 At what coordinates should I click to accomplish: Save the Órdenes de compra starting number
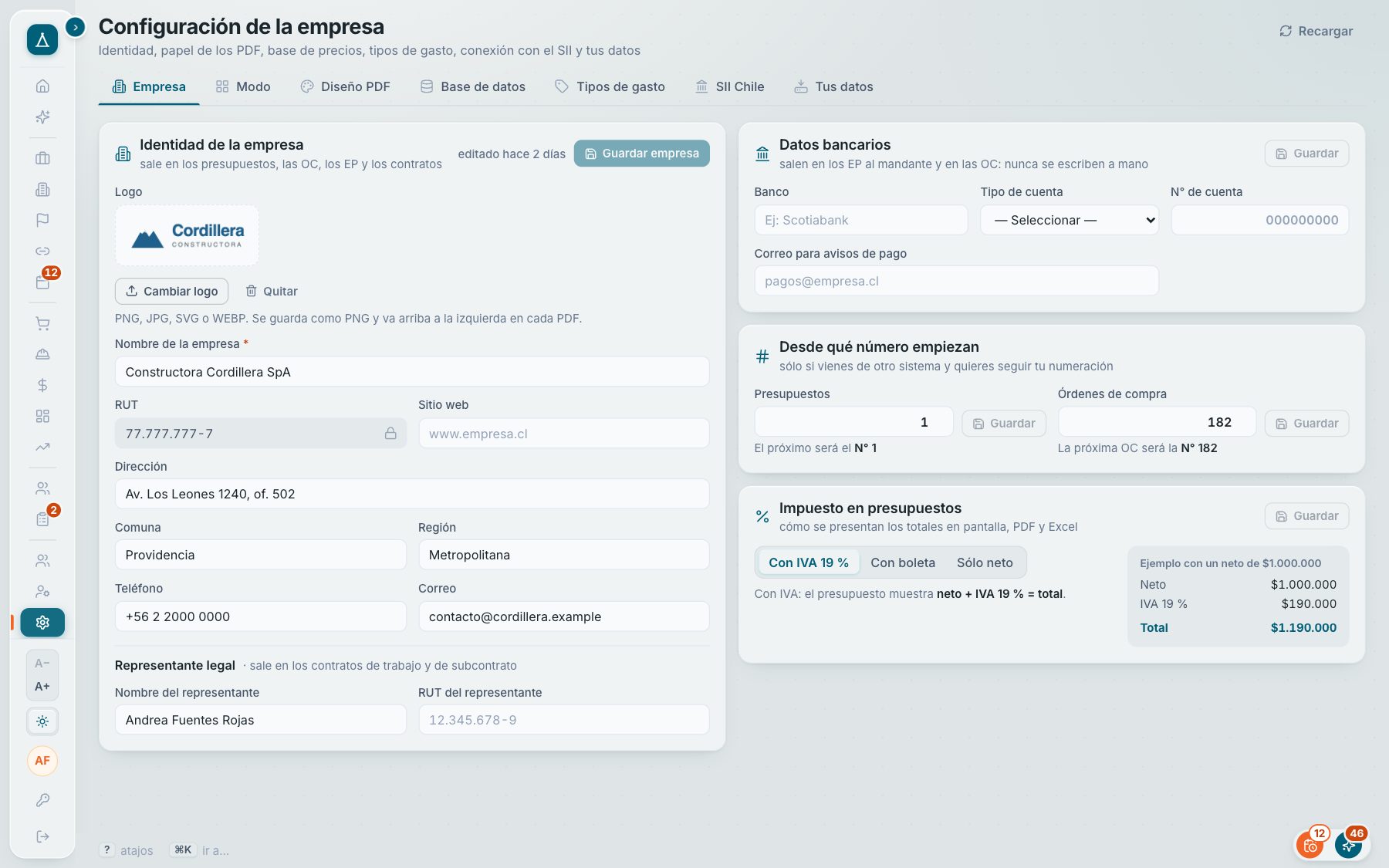tap(1306, 424)
